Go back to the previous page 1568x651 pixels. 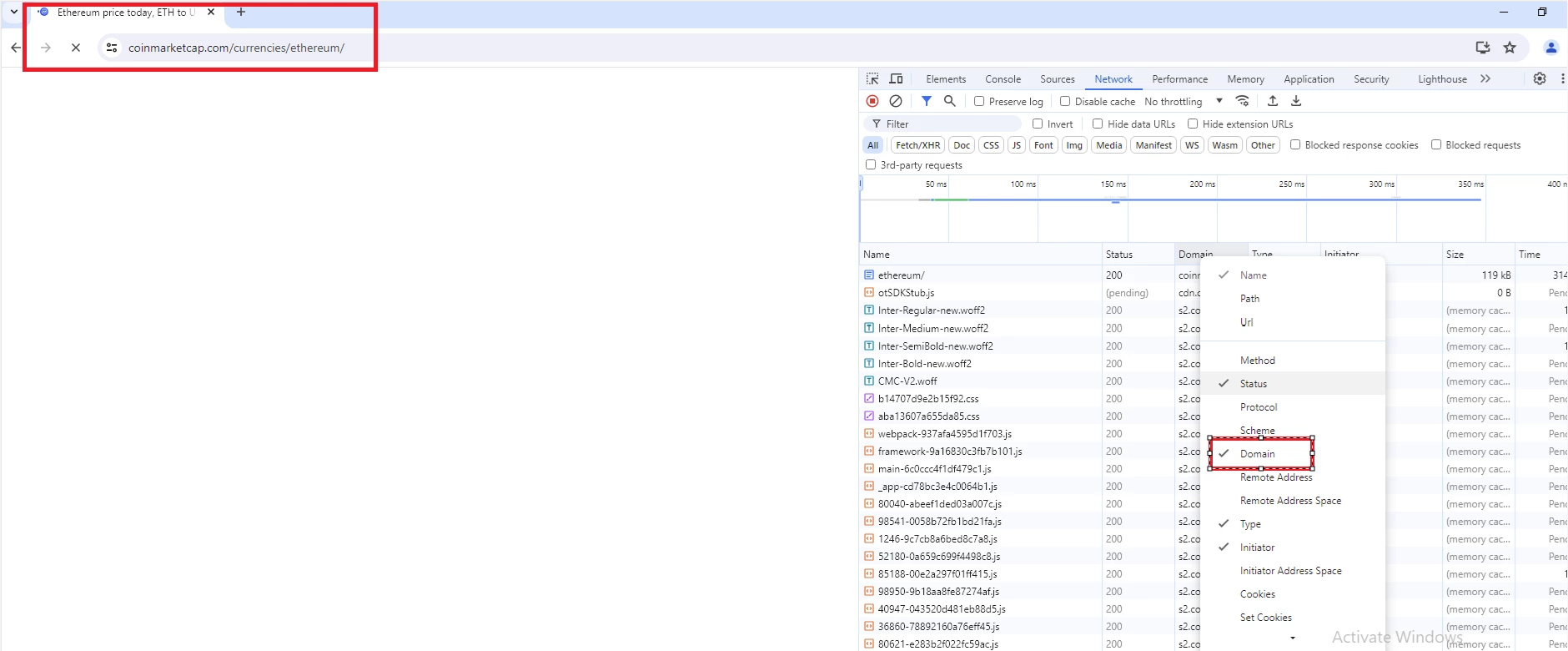pos(15,48)
